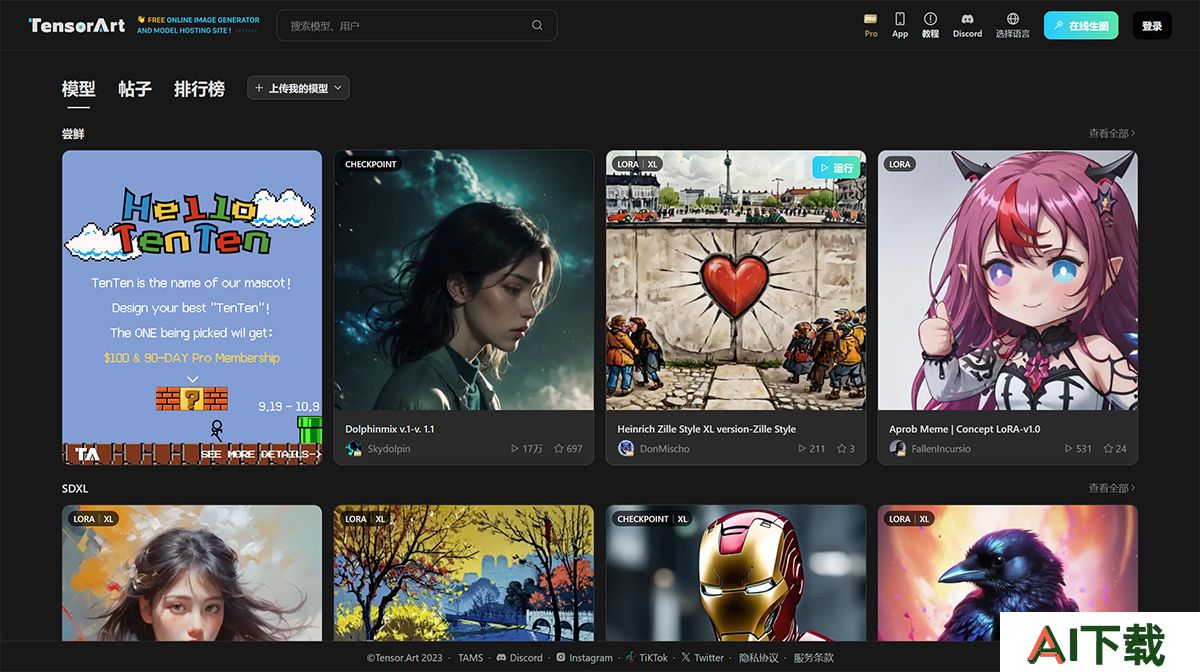Viewport: 1200px width, 672px height.
Task: Click the 登录 login button
Action: tap(1152, 26)
